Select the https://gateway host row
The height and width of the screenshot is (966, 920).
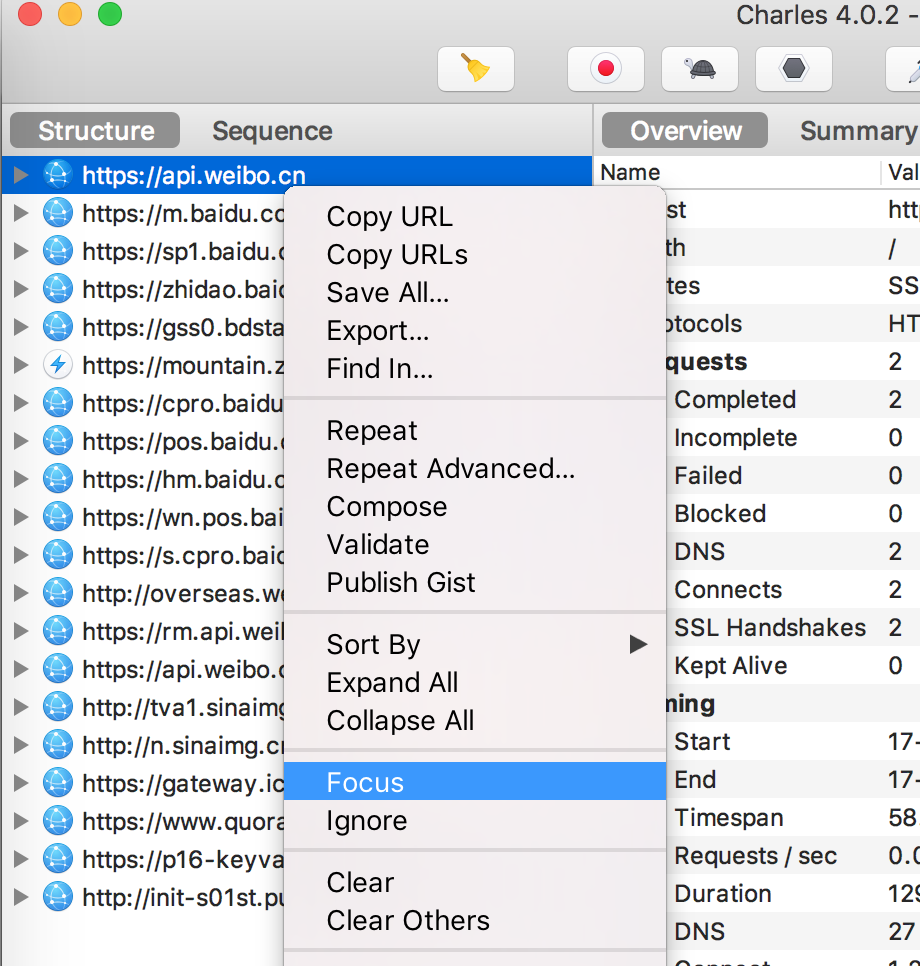pyautogui.click(x=143, y=782)
